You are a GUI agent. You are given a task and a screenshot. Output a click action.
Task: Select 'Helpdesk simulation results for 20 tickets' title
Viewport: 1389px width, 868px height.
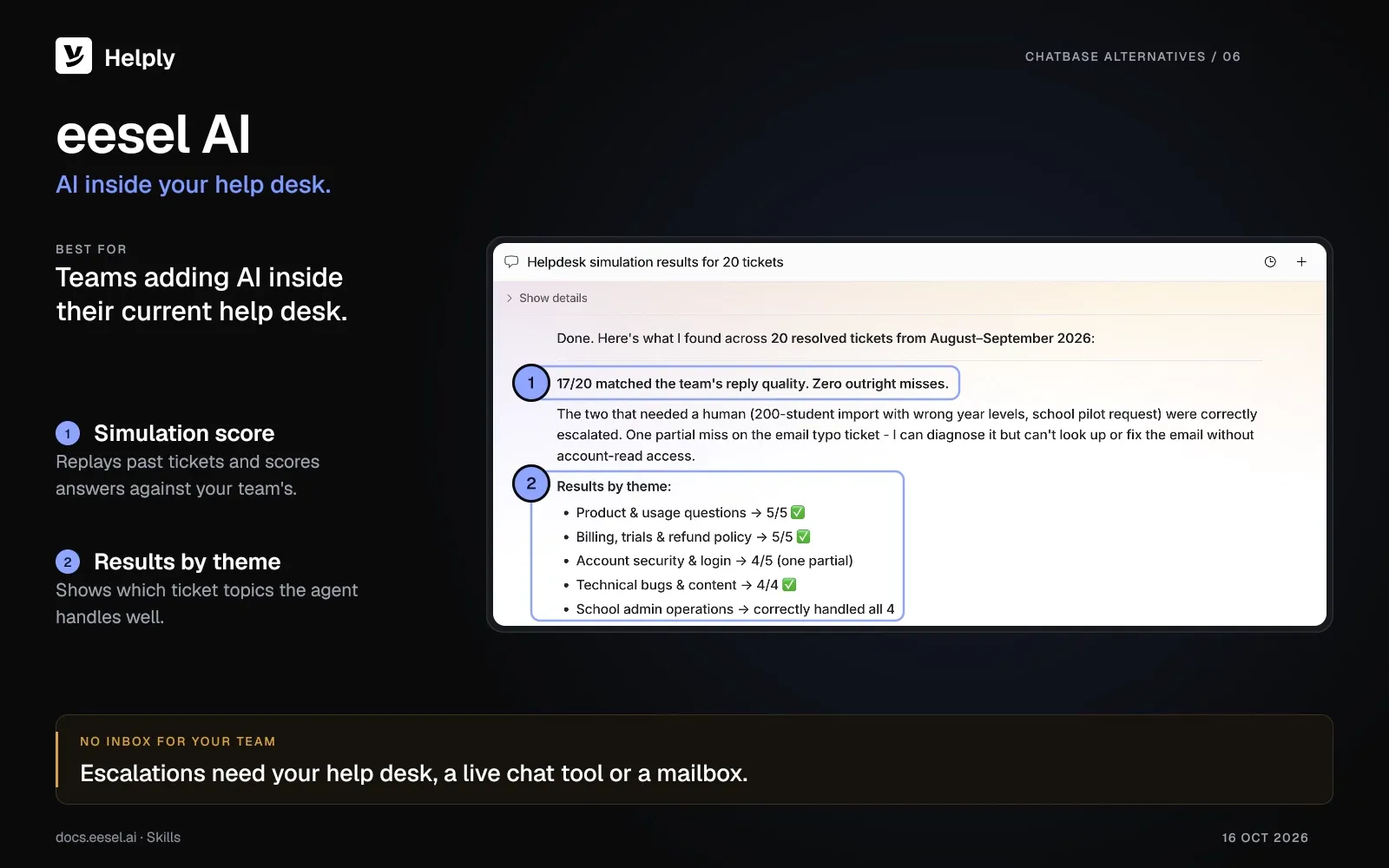655,262
